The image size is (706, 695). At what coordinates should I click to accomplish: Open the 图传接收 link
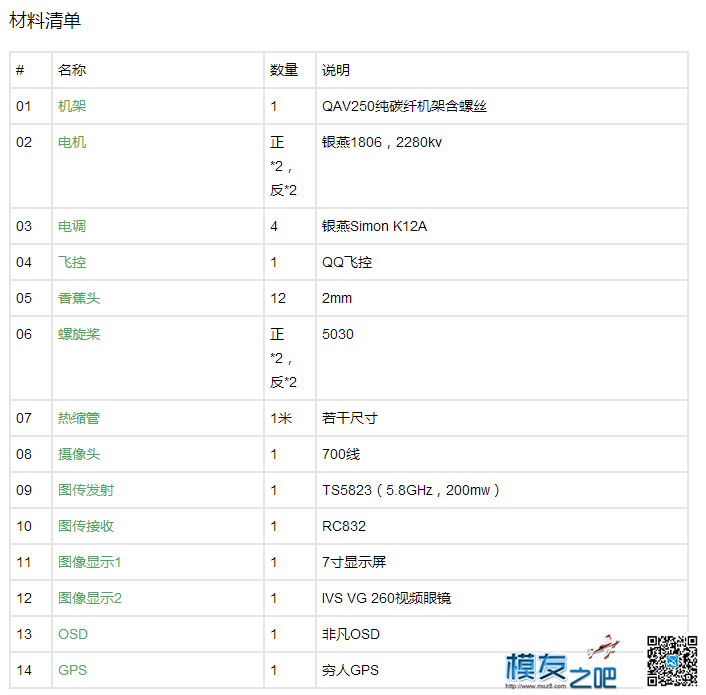click(86, 526)
